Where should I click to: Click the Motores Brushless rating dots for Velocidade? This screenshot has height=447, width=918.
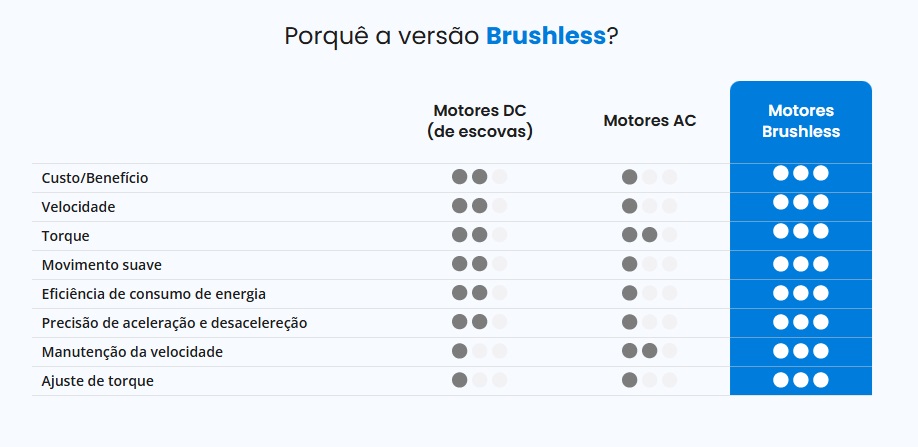point(800,202)
